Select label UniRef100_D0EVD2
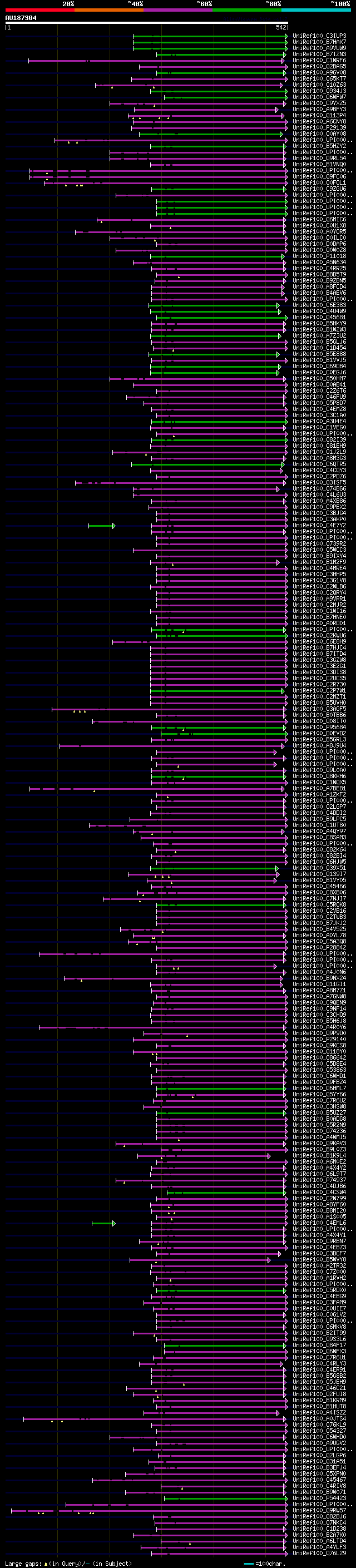The height and width of the screenshot is (1568, 356). (319, 734)
